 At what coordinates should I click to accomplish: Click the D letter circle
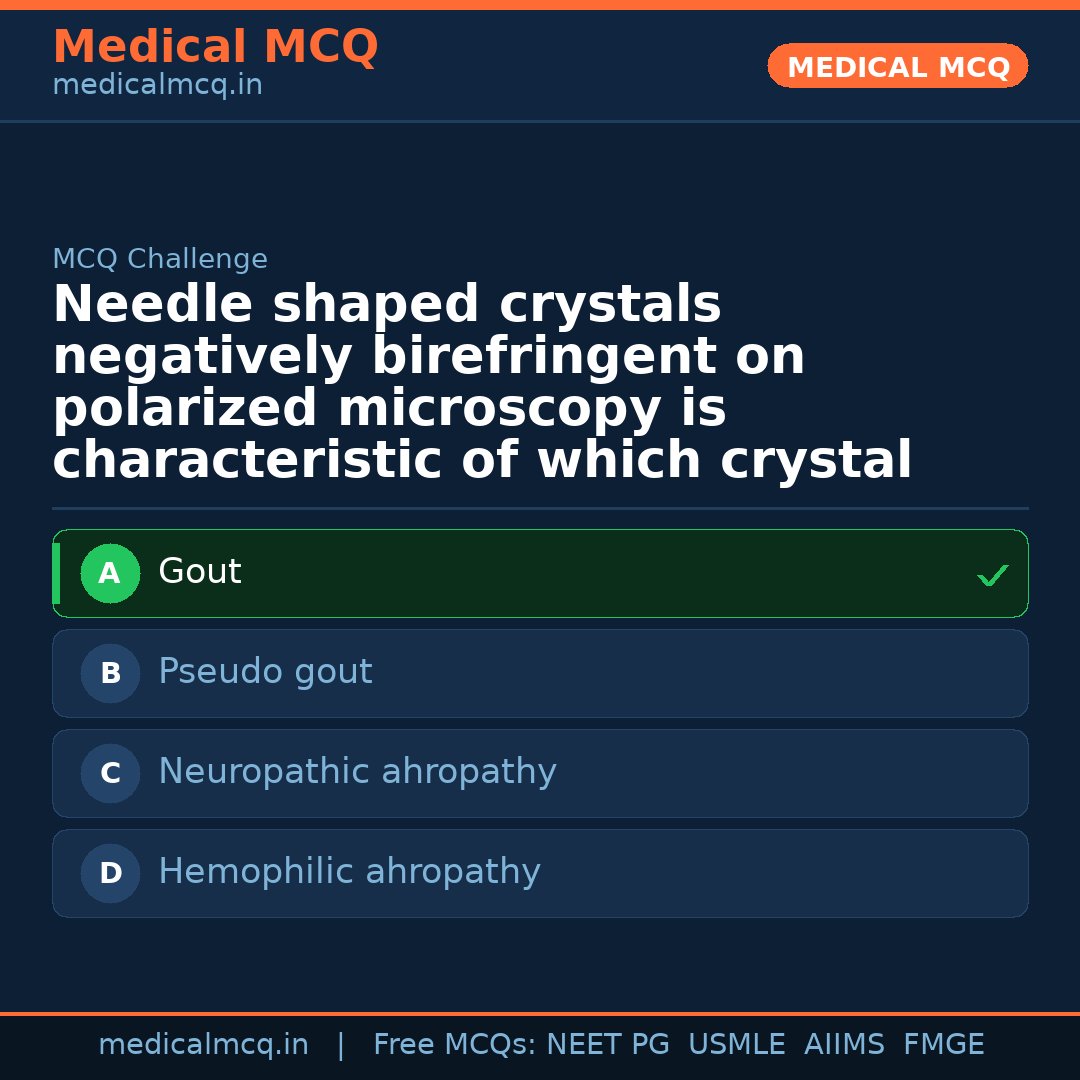pos(110,874)
